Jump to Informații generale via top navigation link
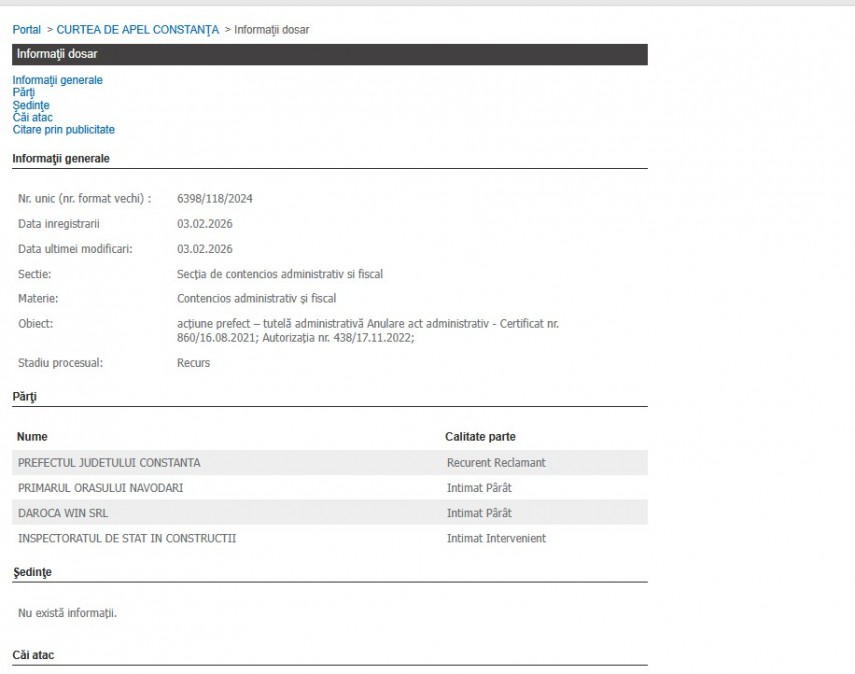Viewport: 855px width, 674px height. coord(57,80)
